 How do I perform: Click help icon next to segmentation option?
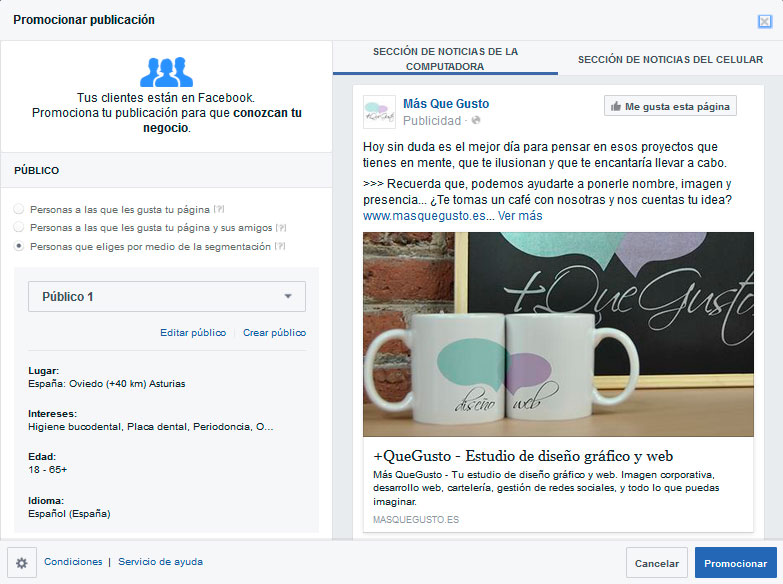[281, 246]
